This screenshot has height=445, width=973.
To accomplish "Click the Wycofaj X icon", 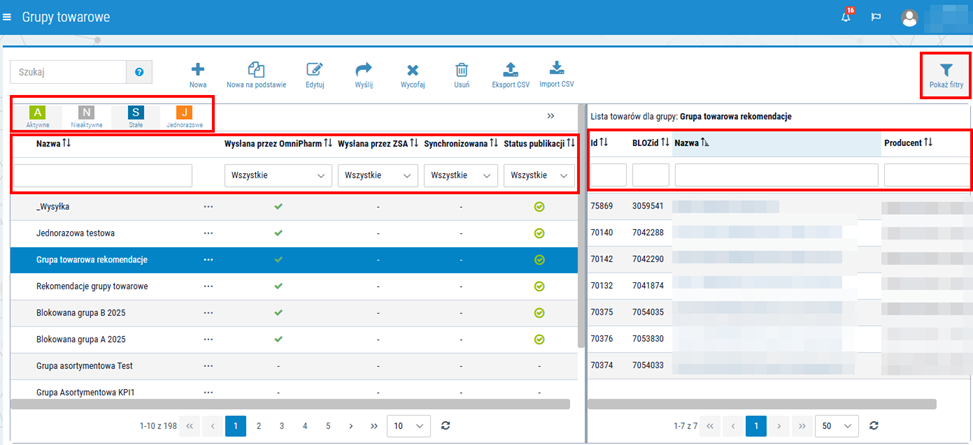I will pos(413,71).
